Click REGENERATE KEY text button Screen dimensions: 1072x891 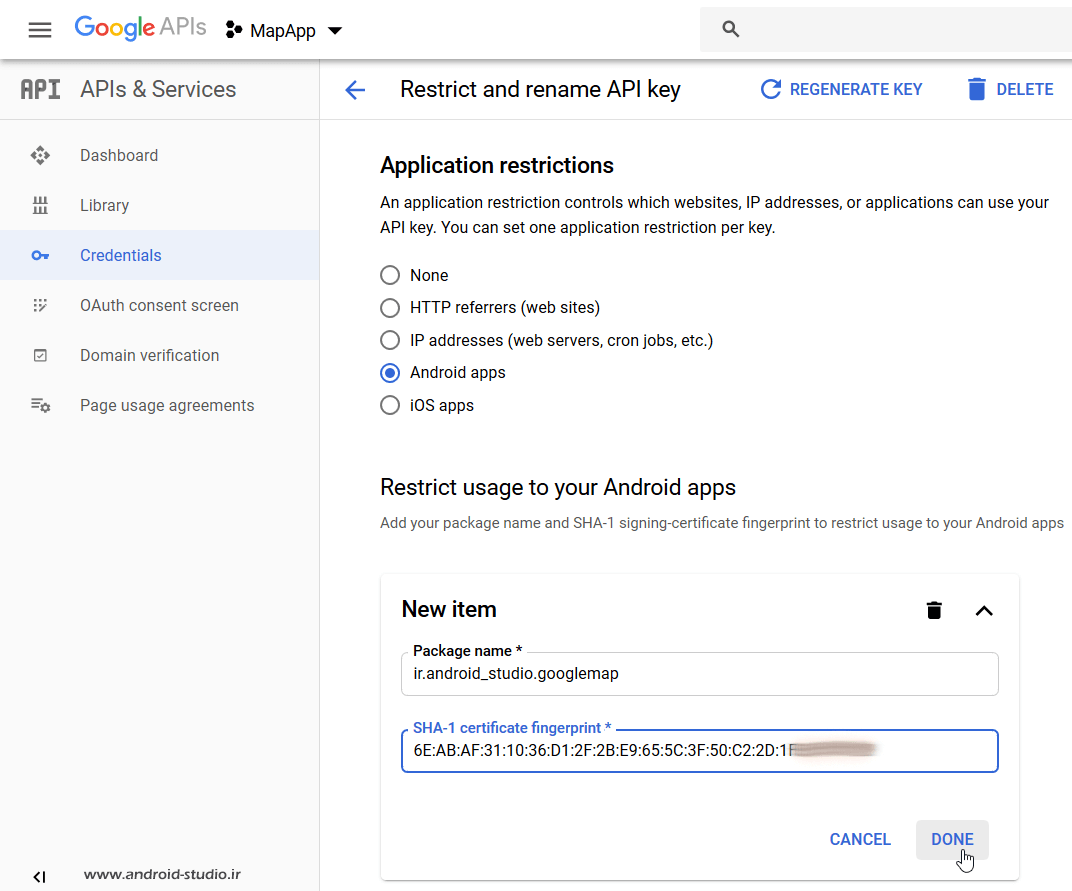pyautogui.click(x=855, y=90)
